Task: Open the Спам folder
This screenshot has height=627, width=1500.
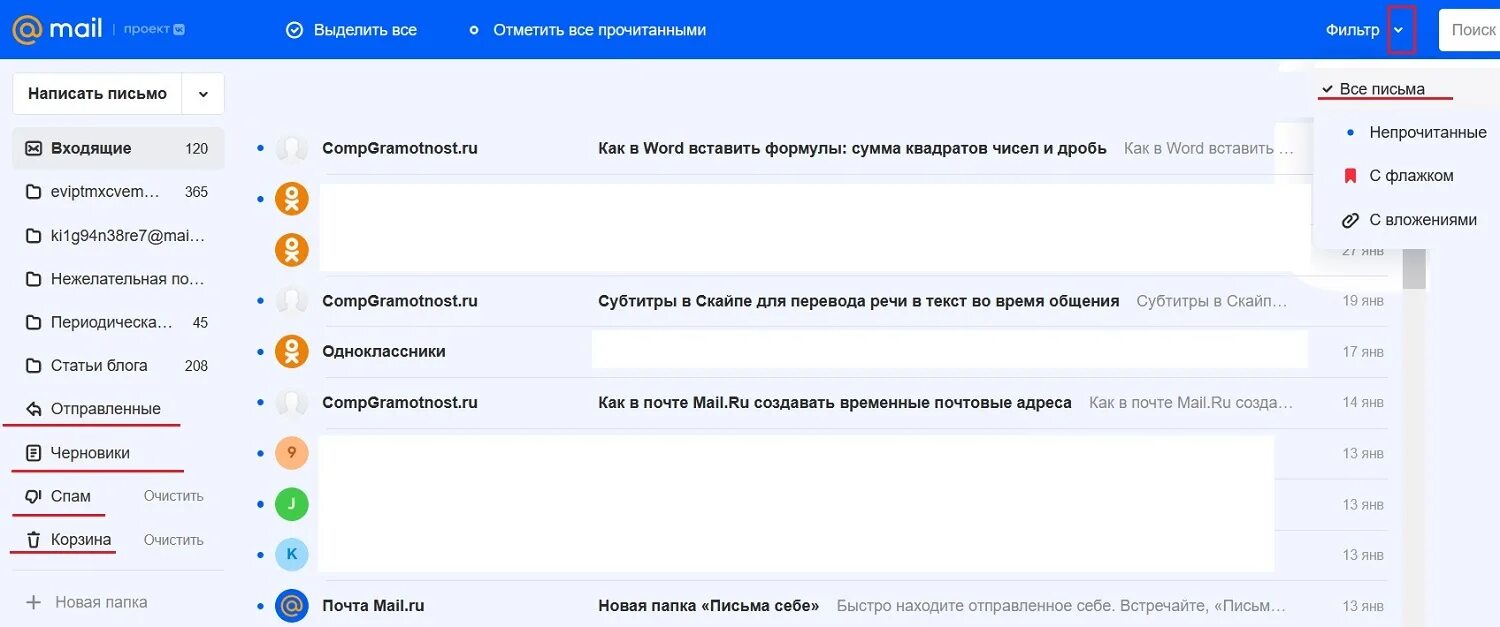Action: point(71,496)
